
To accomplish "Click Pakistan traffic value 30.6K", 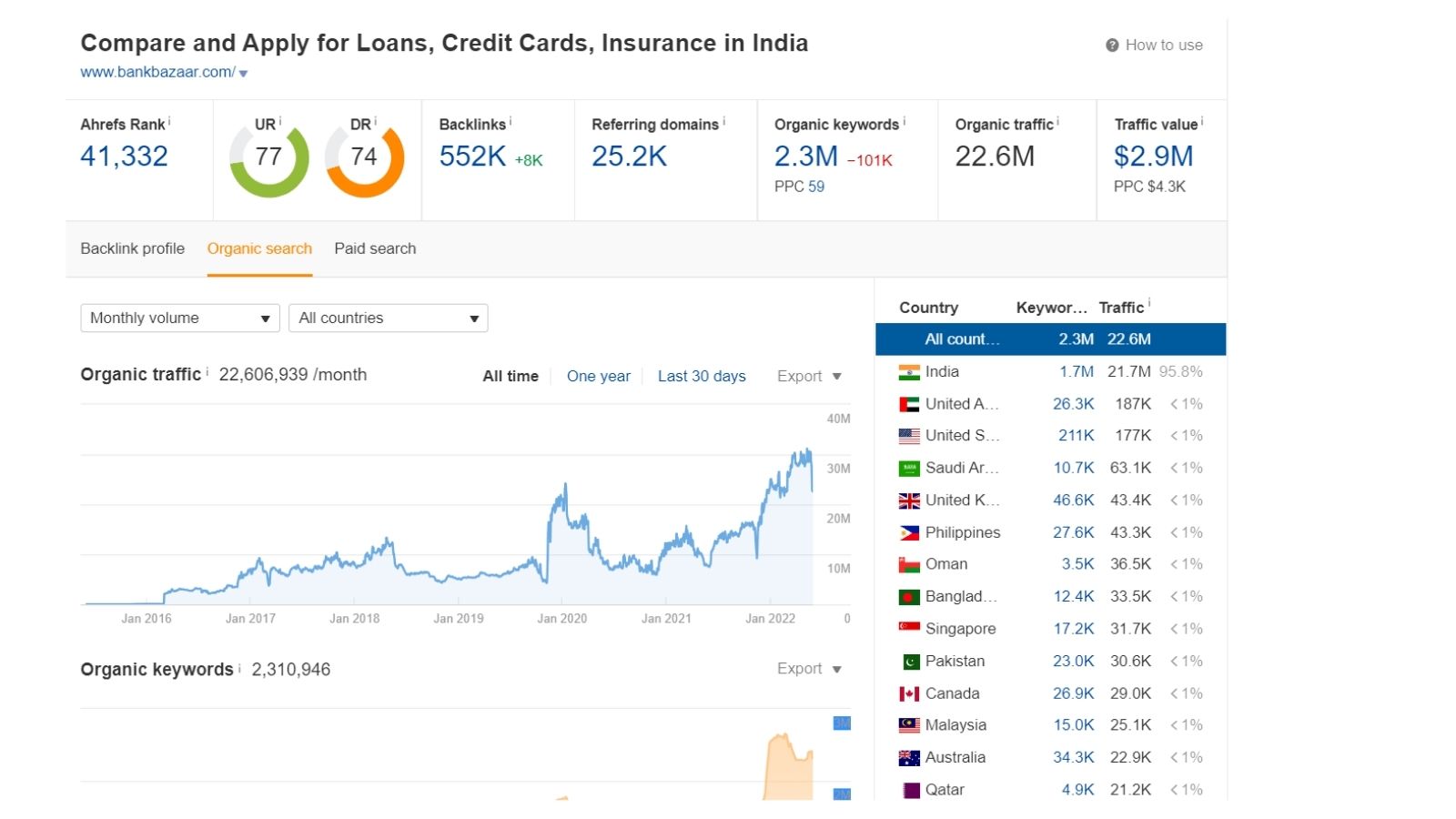I will pos(1130,662).
